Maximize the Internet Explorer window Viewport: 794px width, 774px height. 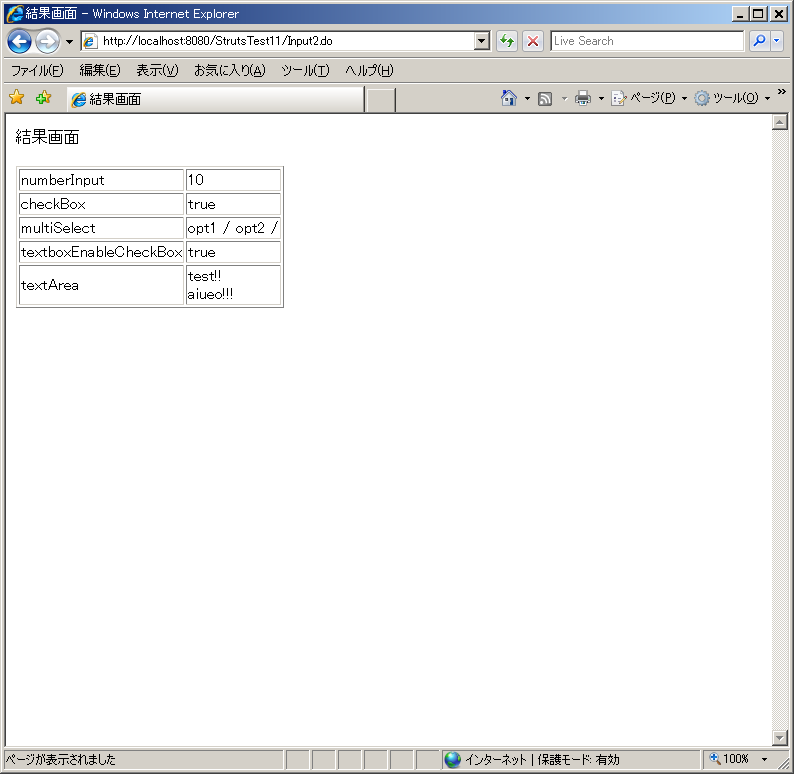pos(758,14)
